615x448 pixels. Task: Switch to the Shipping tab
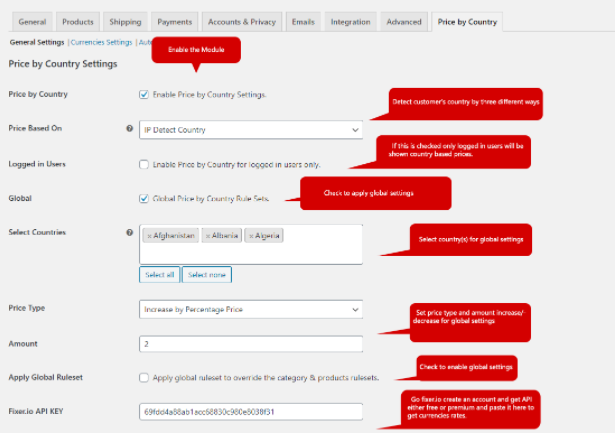click(125, 22)
